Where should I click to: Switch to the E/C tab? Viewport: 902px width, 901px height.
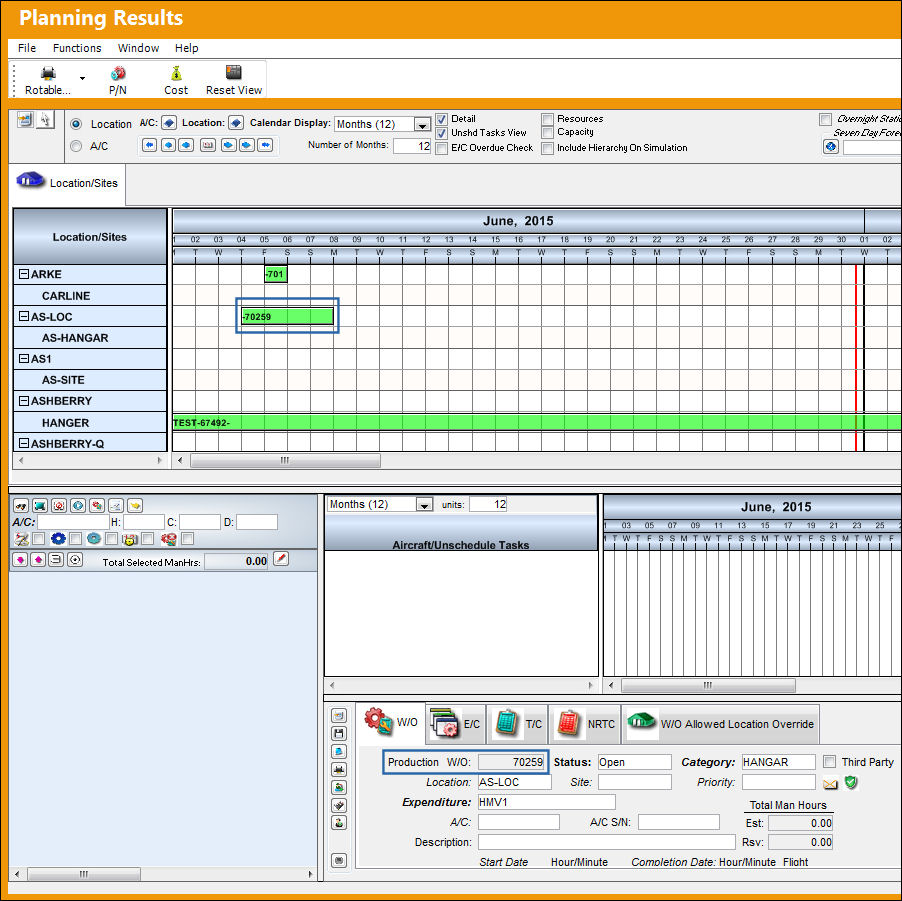(x=456, y=724)
